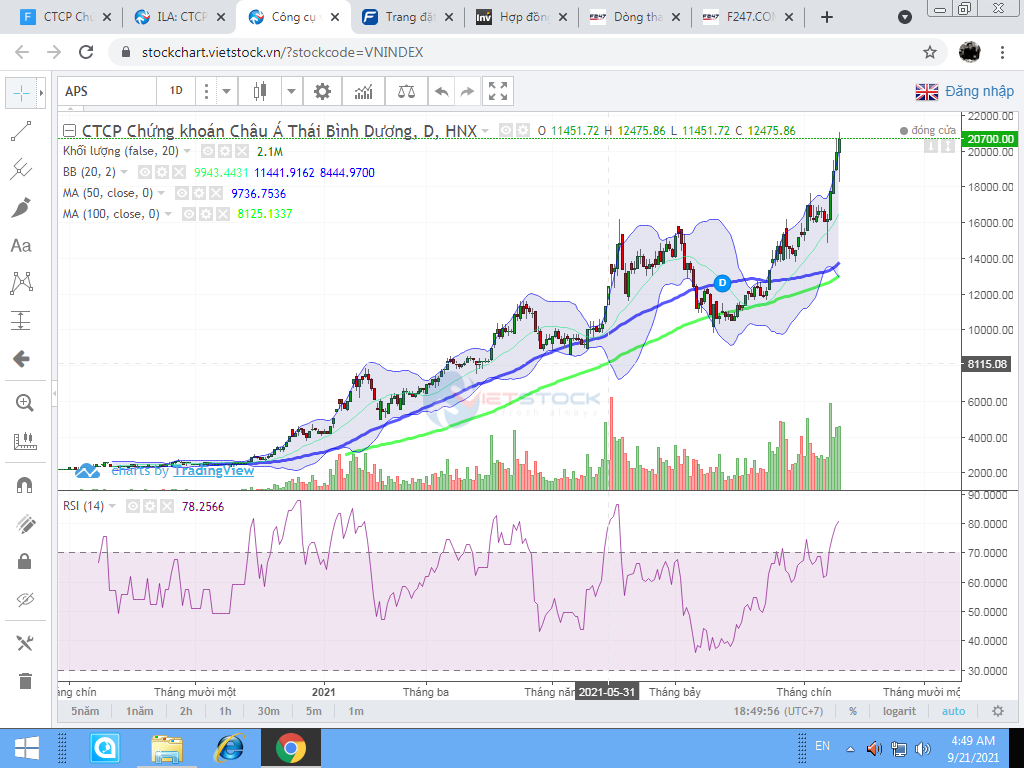Select the pitchfork drawing tool
1024x768 pixels.
[x=21, y=169]
